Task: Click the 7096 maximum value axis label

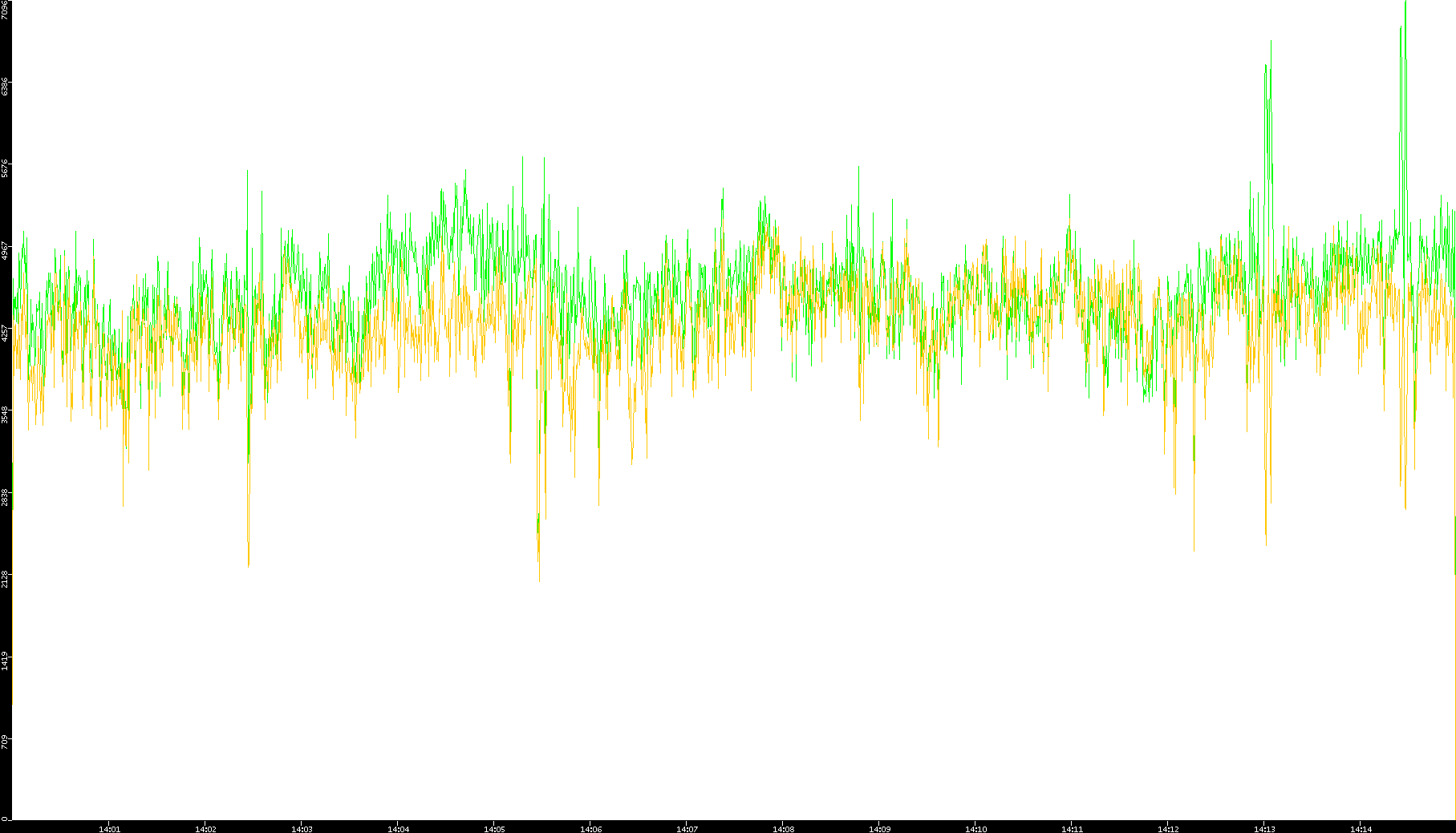Action: pyautogui.click(x=6, y=10)
